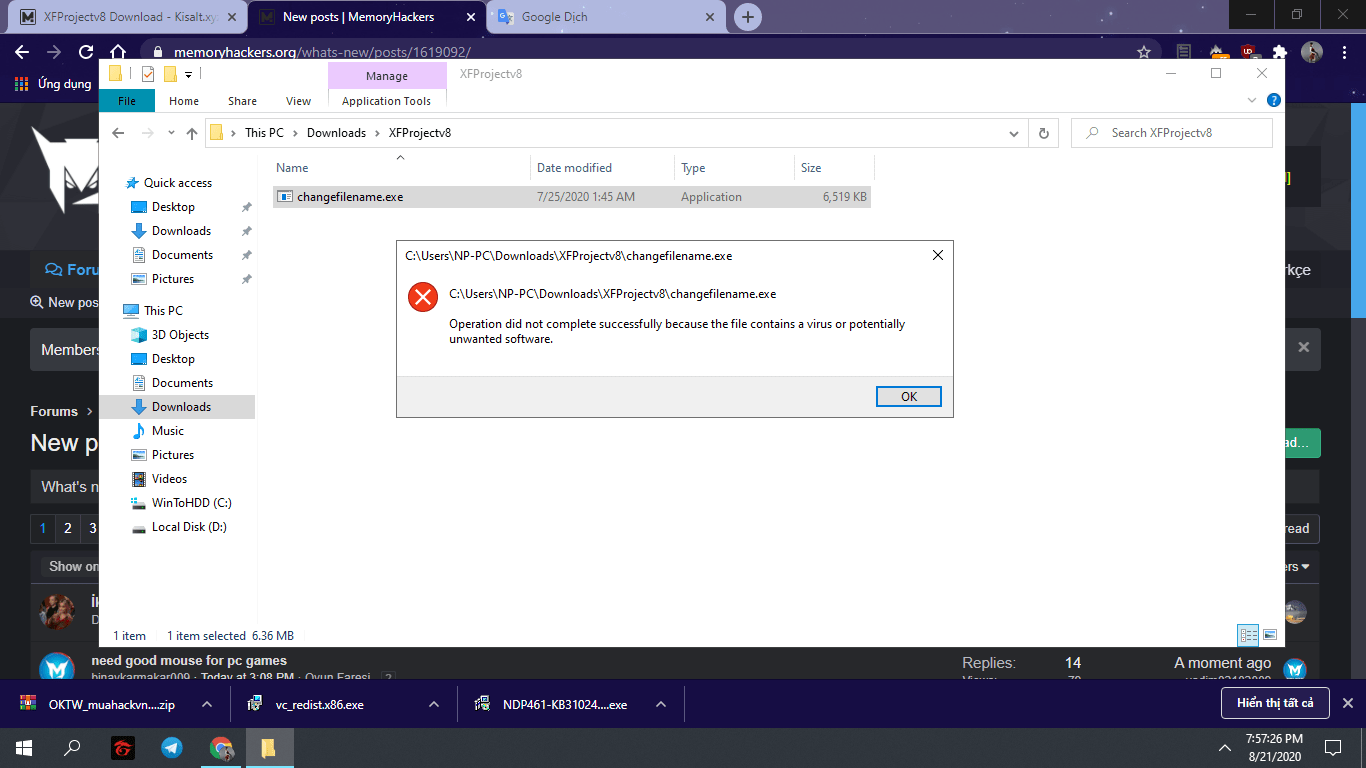Image resolution: width=1366 pixels, height=768 pixels.
Task: Click the Manage contextual tab
Action: [x=387, y=76]
